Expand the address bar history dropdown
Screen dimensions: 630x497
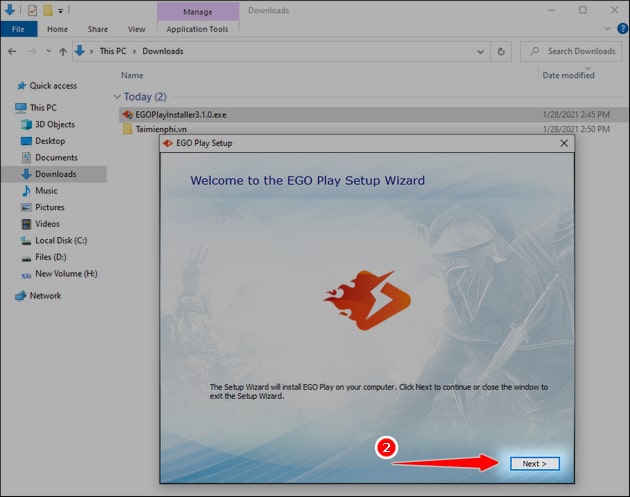pos(480,51)
